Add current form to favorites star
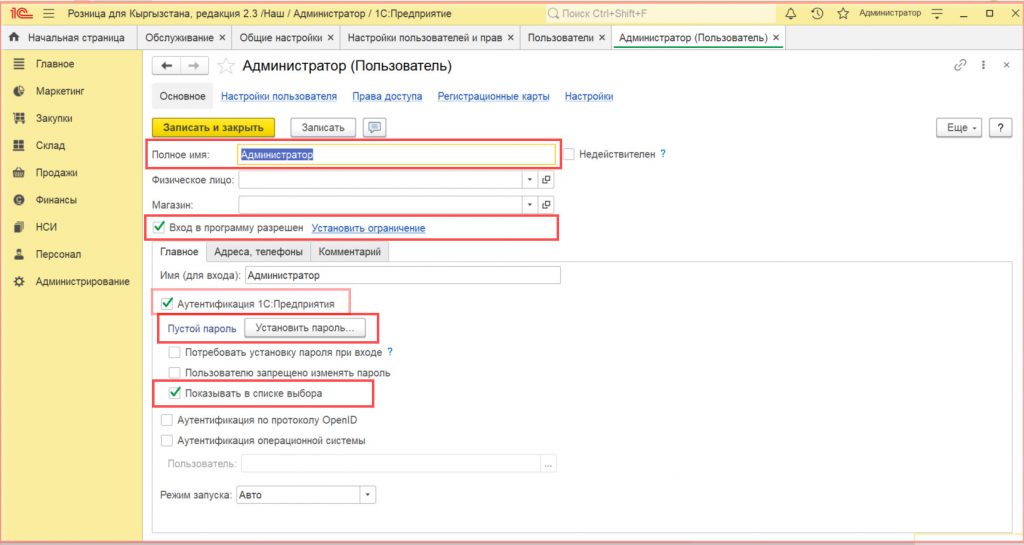Screen dimensions: 1024x545 tap(226, 66)
